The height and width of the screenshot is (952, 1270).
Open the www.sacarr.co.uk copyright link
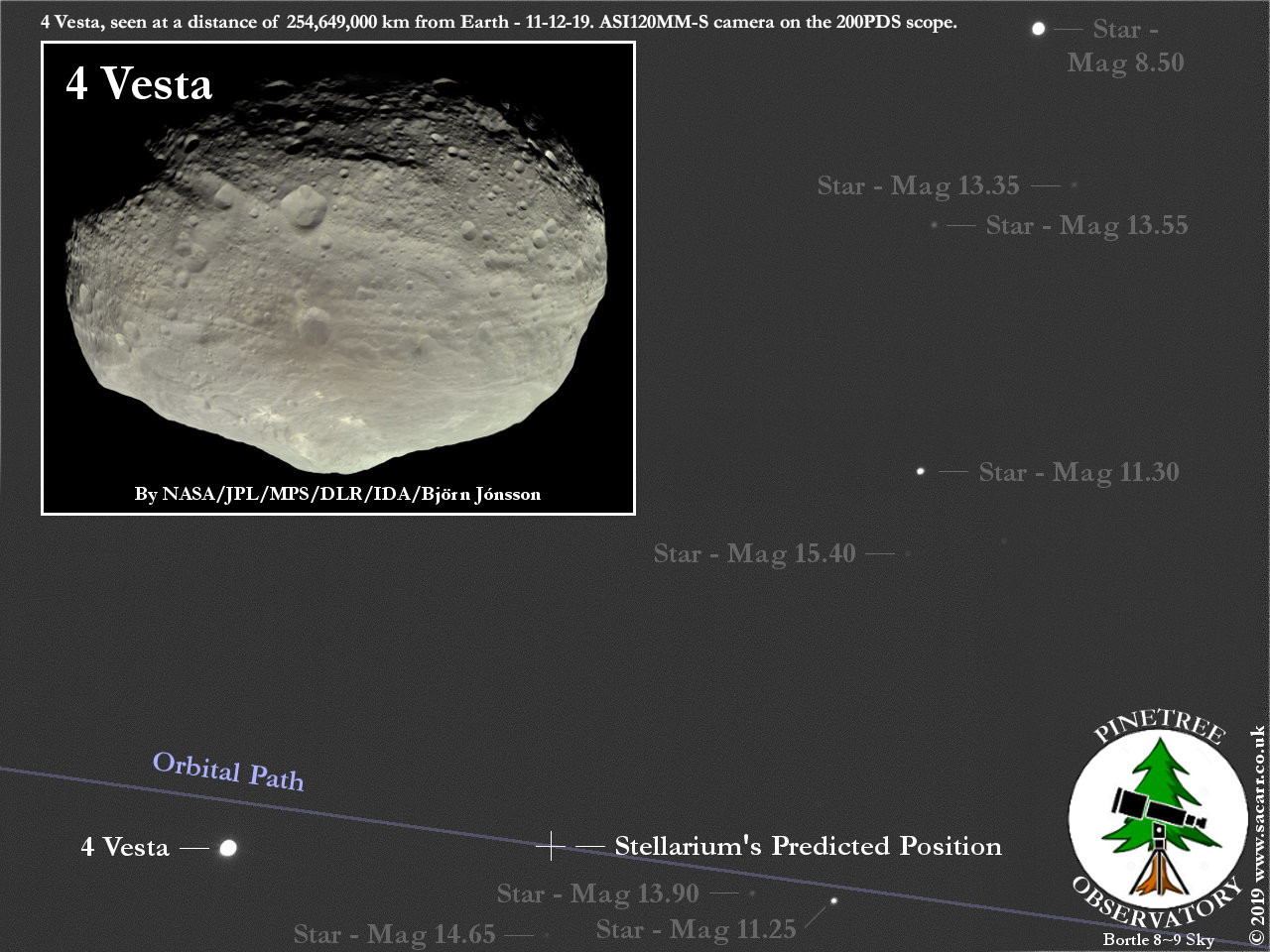click(1256, 835)
